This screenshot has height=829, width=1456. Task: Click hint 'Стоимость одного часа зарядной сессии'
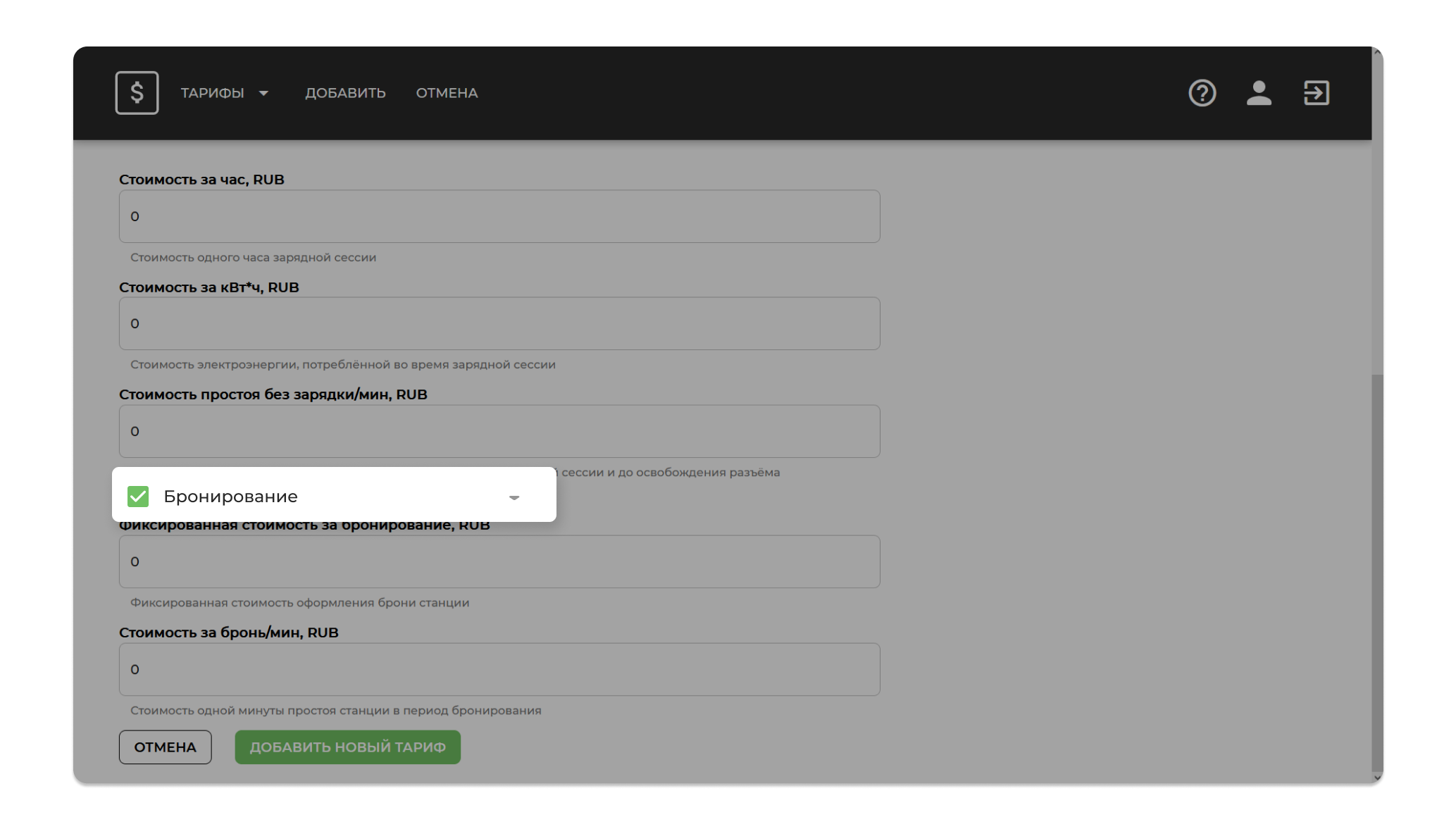[253, 257]
